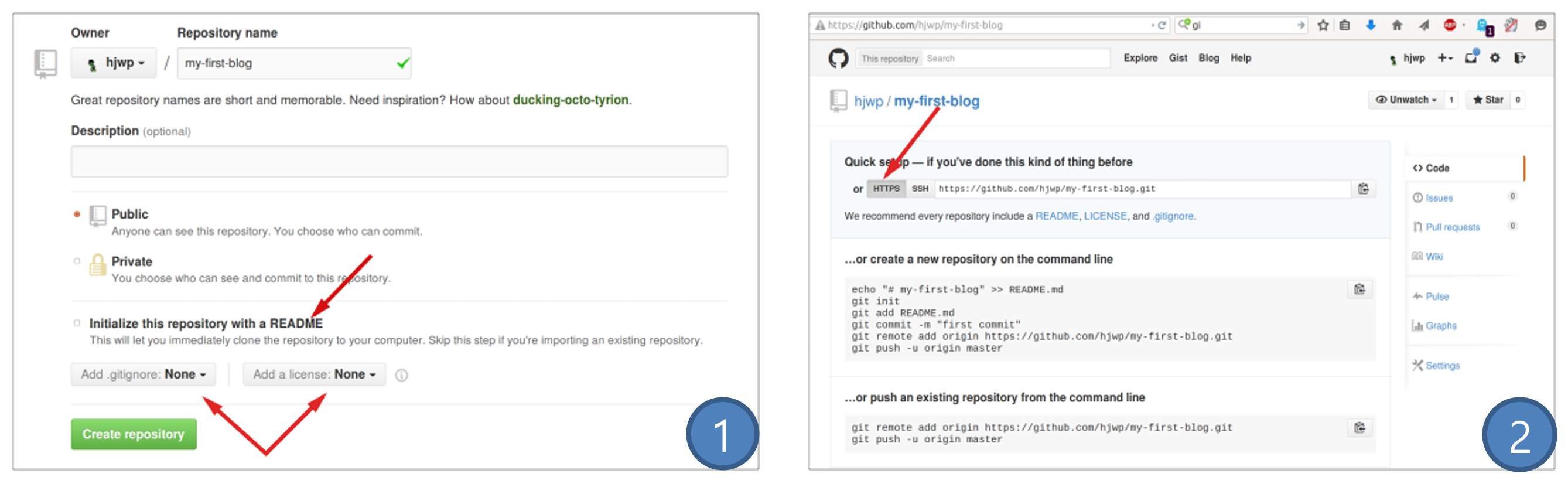Screen dimensions: 1568x487
Task: View the stargazers count next to Star
Action: coord(1518,100)
